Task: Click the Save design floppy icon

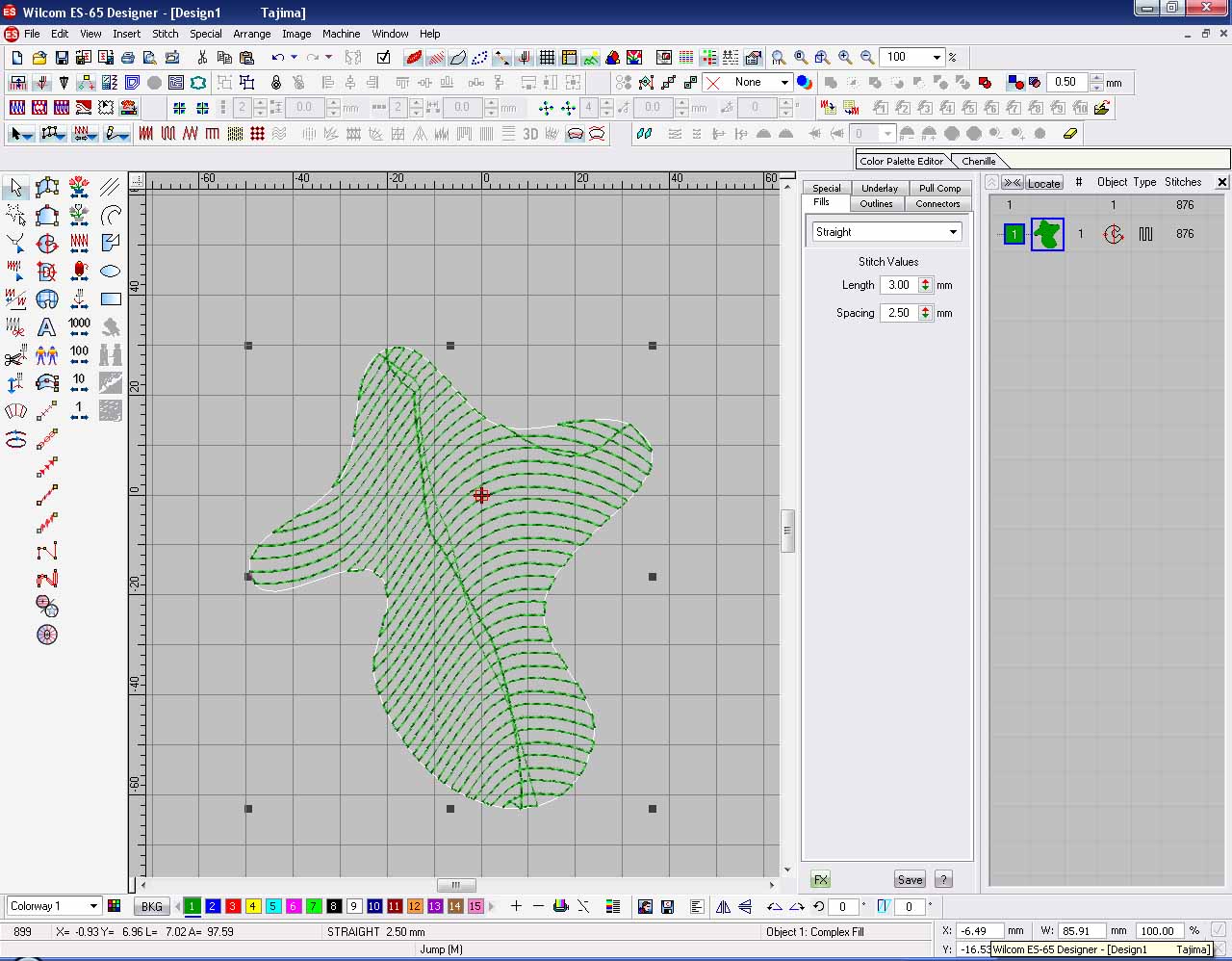Action: [x=62, y=58]
